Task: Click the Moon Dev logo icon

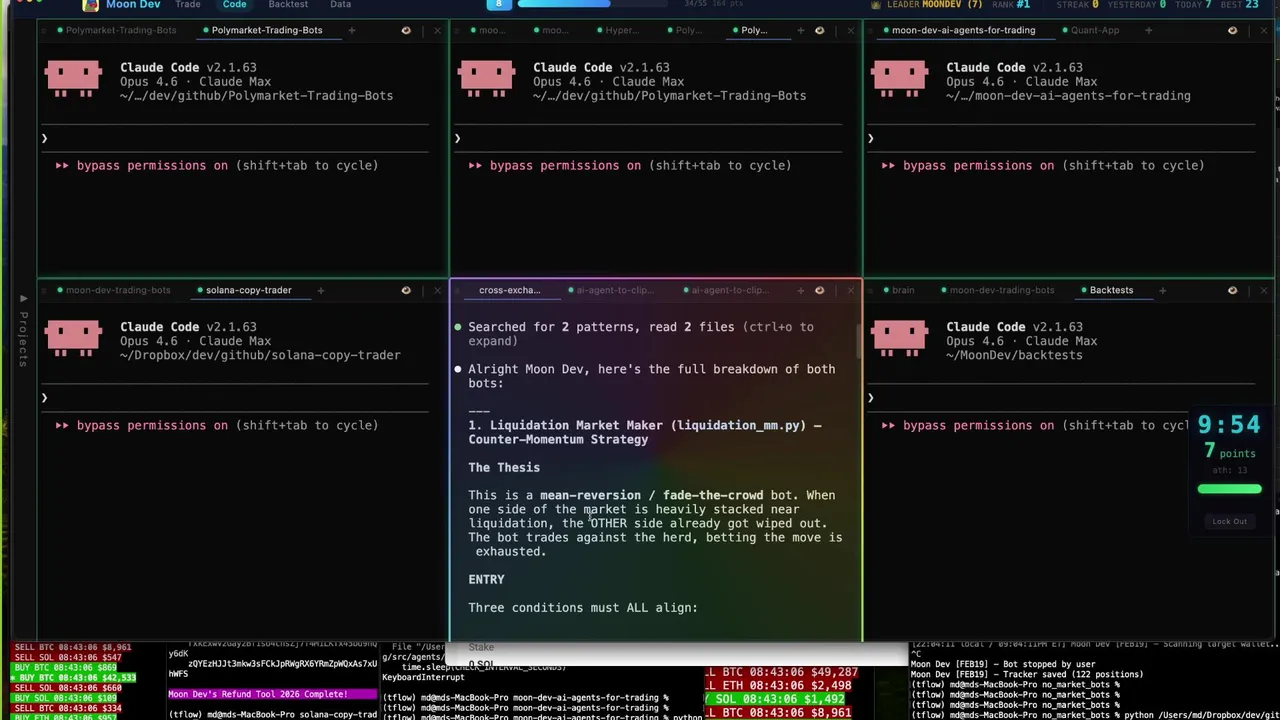Action: coord(90,5)
